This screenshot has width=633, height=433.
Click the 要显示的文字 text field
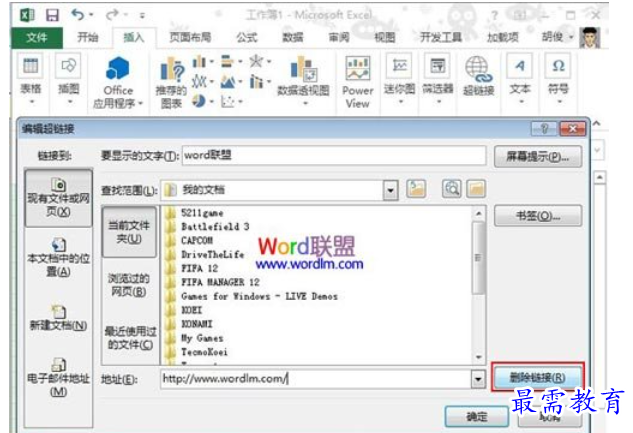[334, 155]
